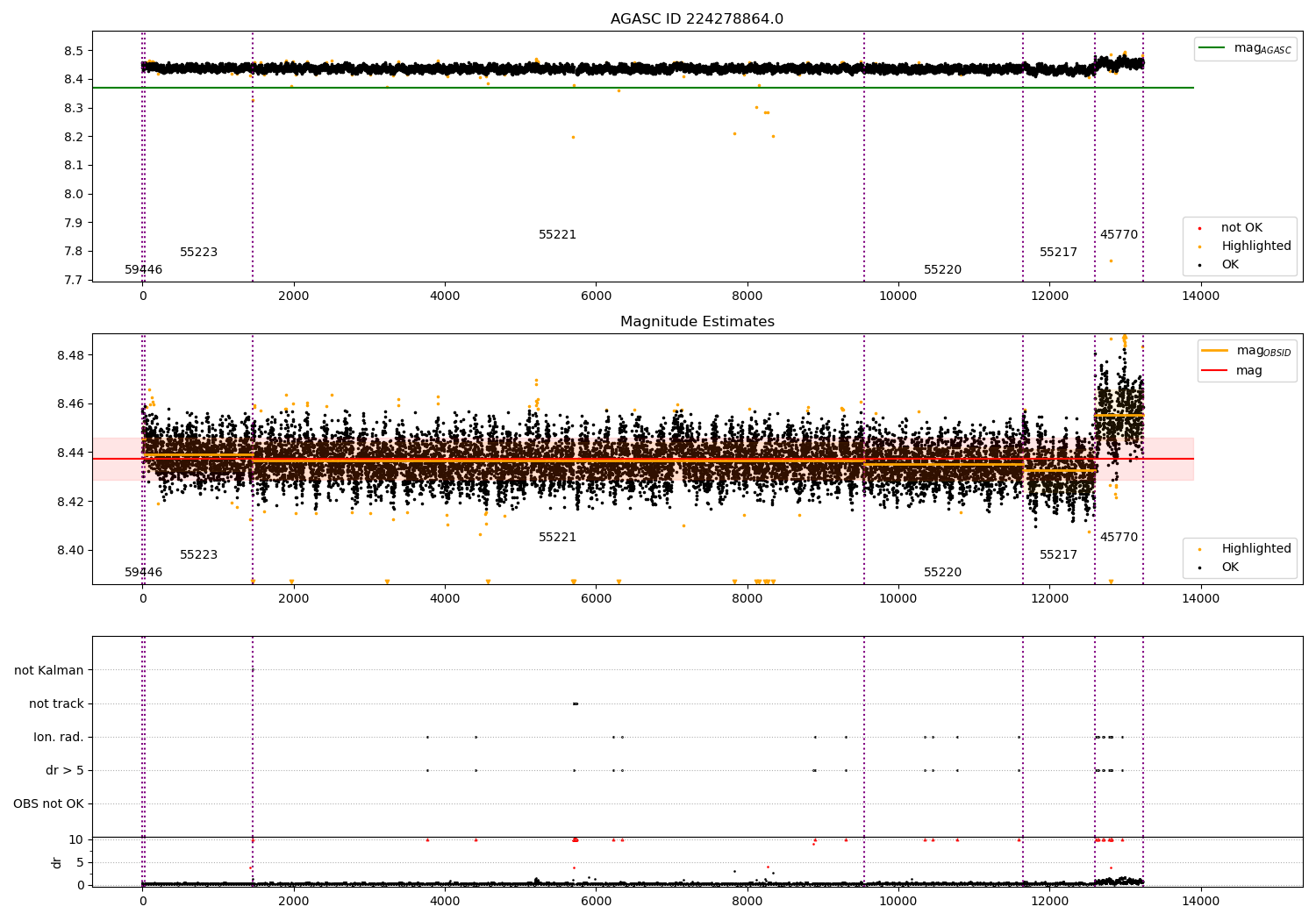Click obsid label 55217 in Magnitude Estimates panel
Image resolution: width=1316 pixels, height=921 pixels.
[x=1058, y=555]
